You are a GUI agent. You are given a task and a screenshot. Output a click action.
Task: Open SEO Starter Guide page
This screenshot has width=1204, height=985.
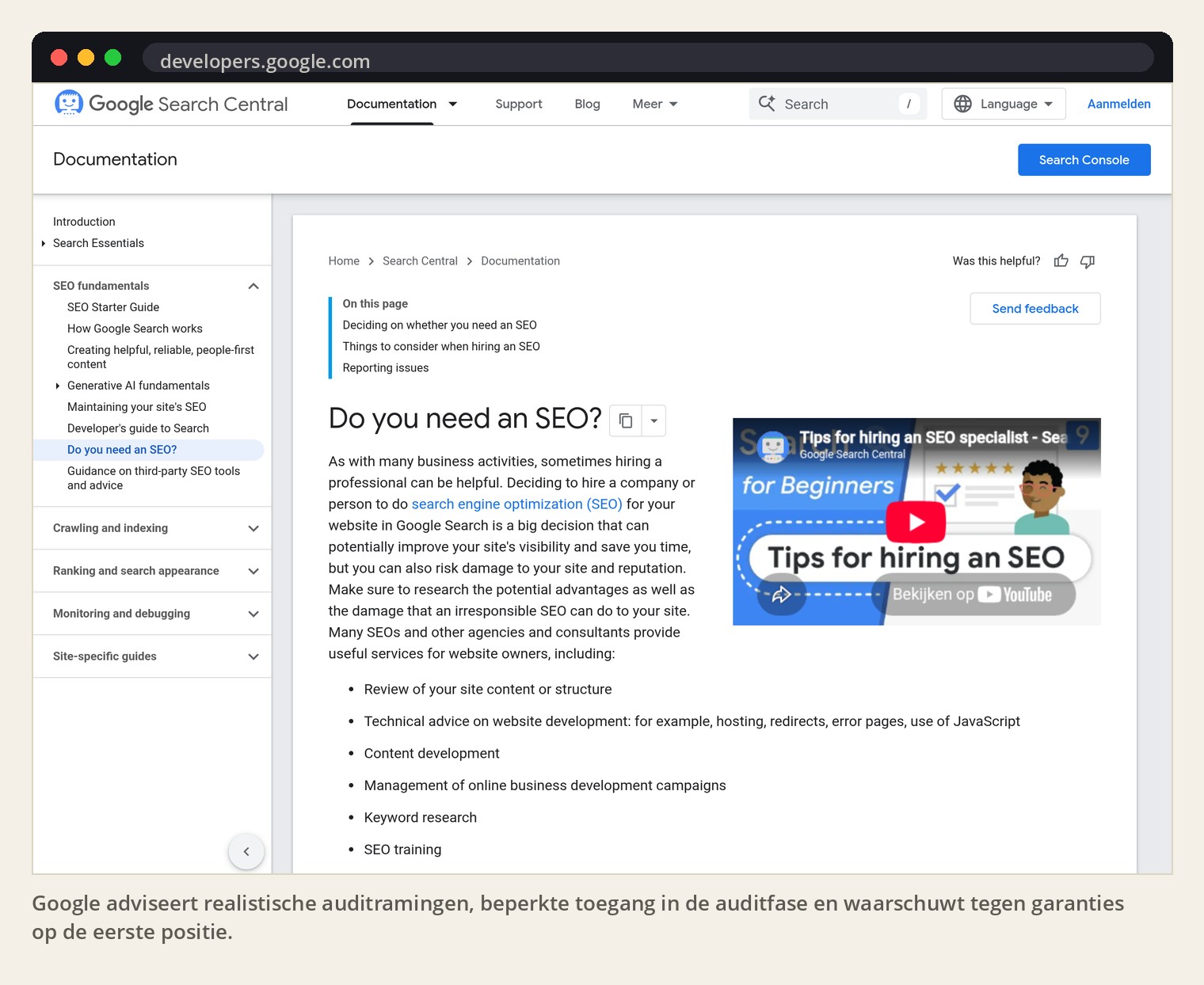click(x=113, y=307)
